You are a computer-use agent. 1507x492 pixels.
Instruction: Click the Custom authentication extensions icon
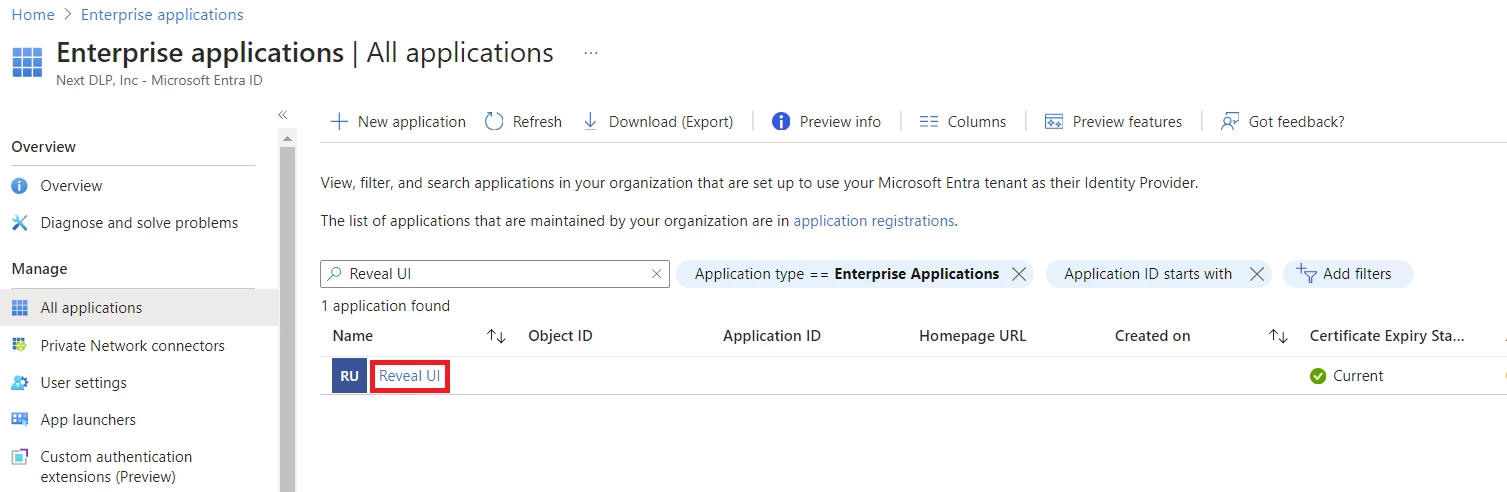(20, 457)
